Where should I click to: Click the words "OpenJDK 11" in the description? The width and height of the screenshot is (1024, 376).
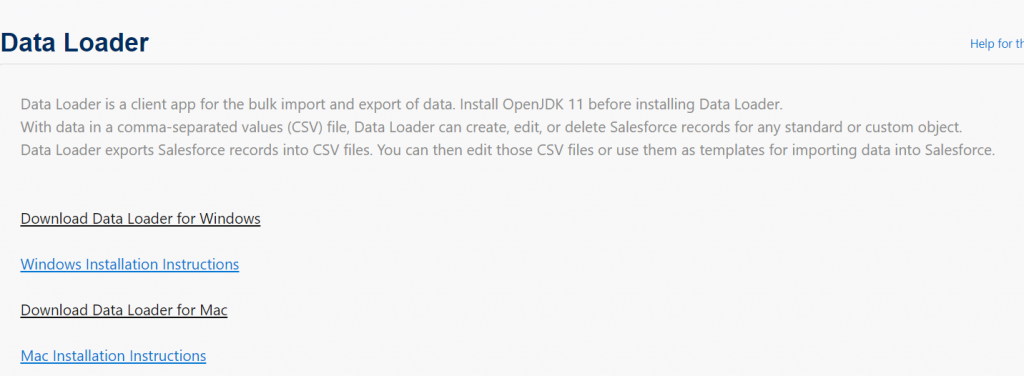click(x=544, y=104)
